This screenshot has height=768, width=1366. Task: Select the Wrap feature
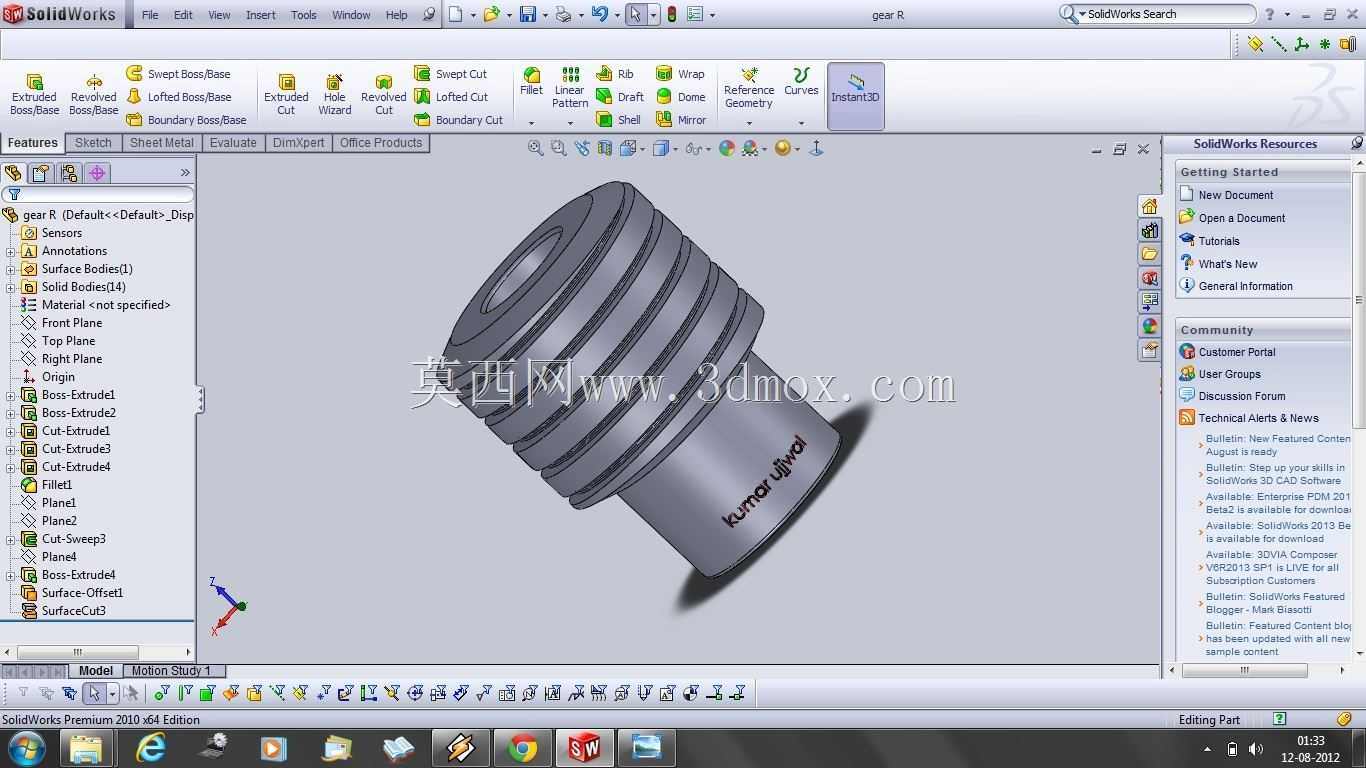680,74
